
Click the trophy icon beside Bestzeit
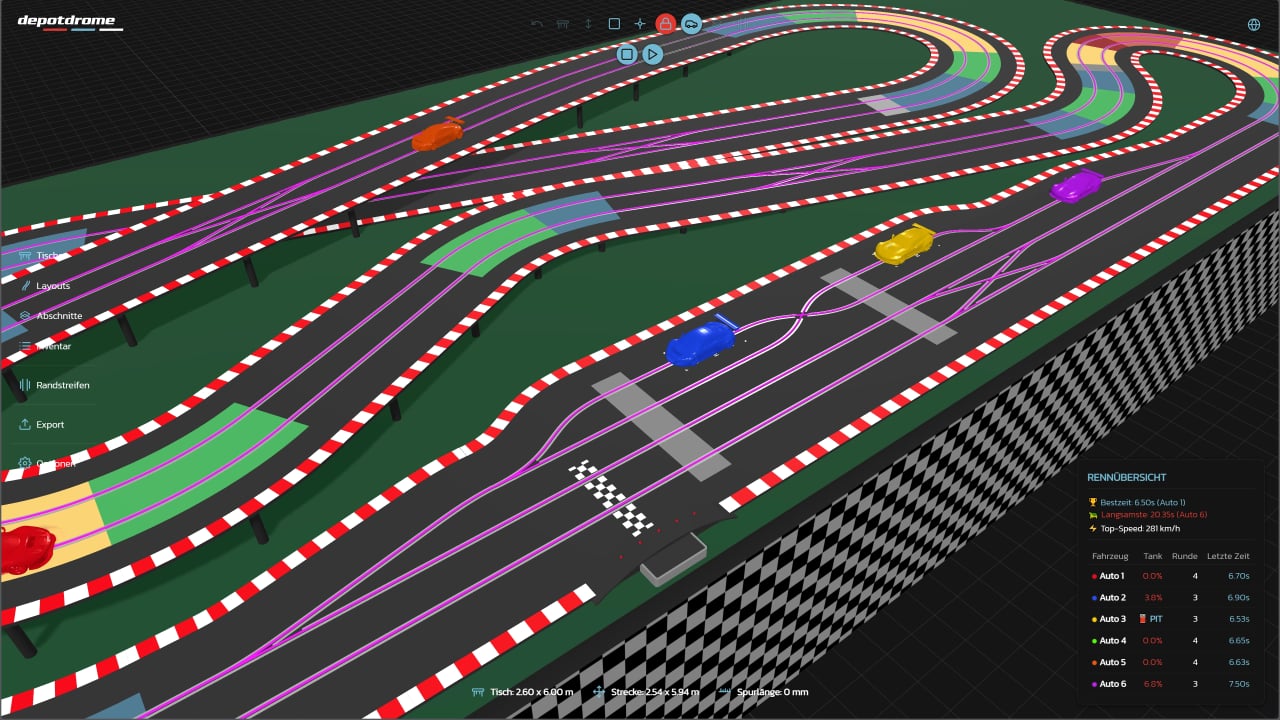[1093, 502]
